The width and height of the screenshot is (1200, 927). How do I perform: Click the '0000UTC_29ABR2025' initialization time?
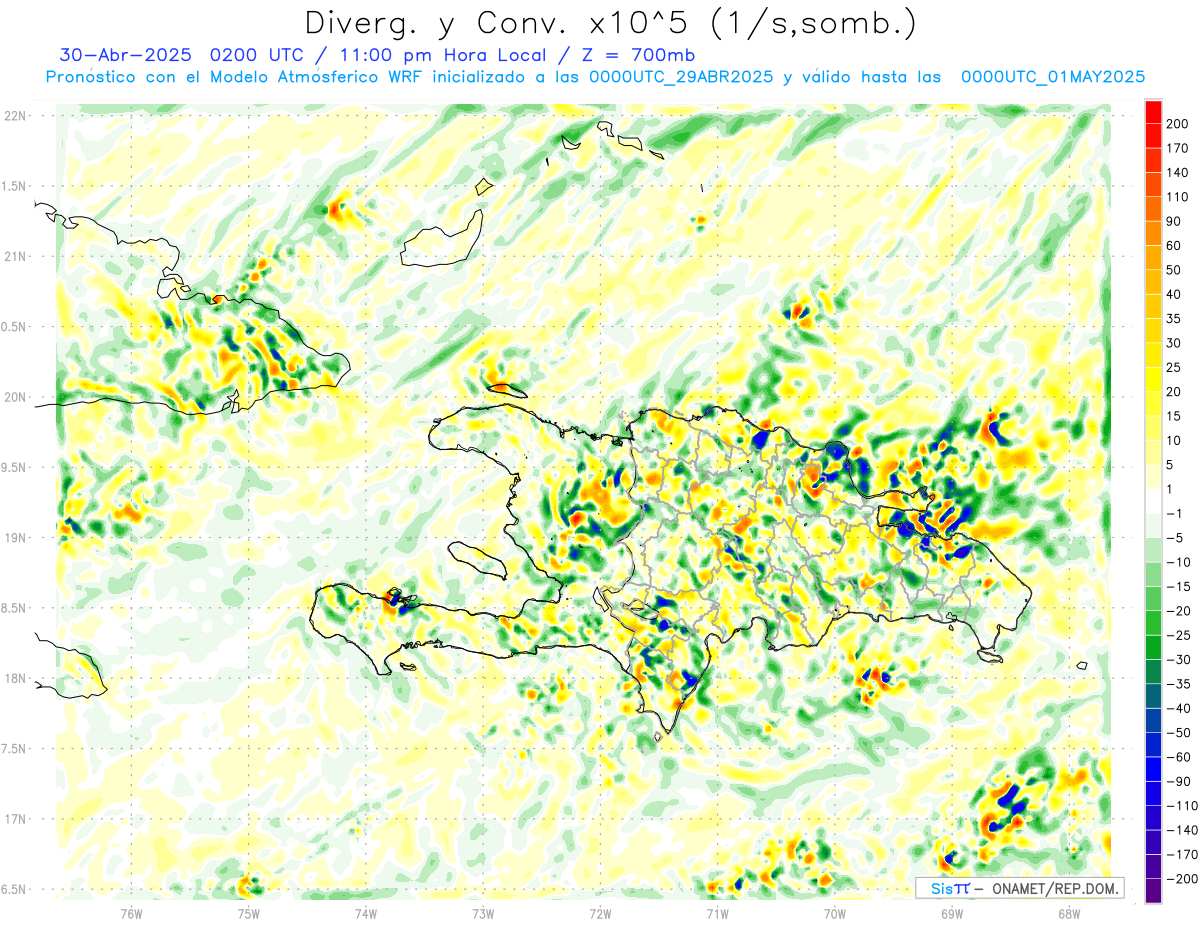click(681, 77)
